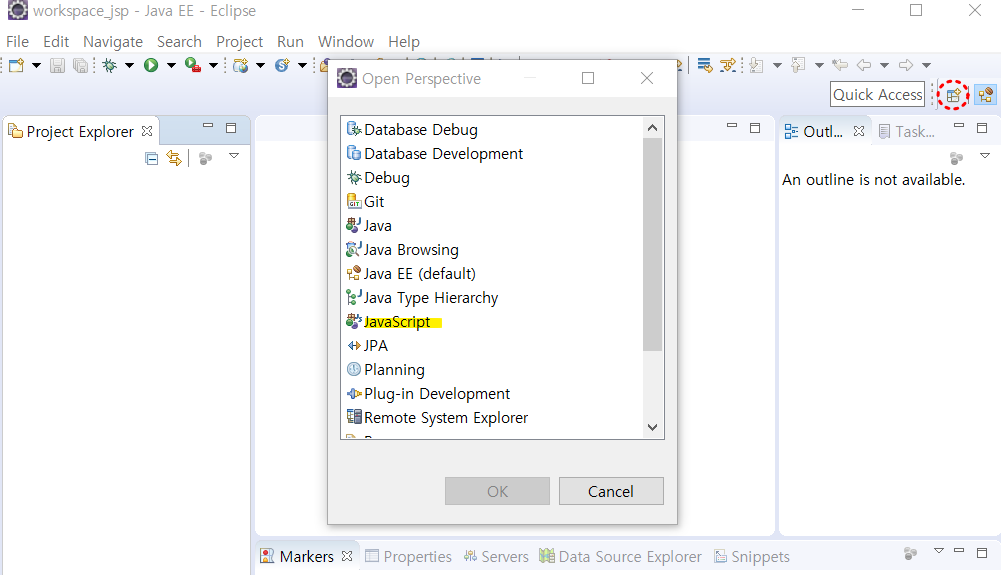Maximize the editor area

(x=755, y=128)
